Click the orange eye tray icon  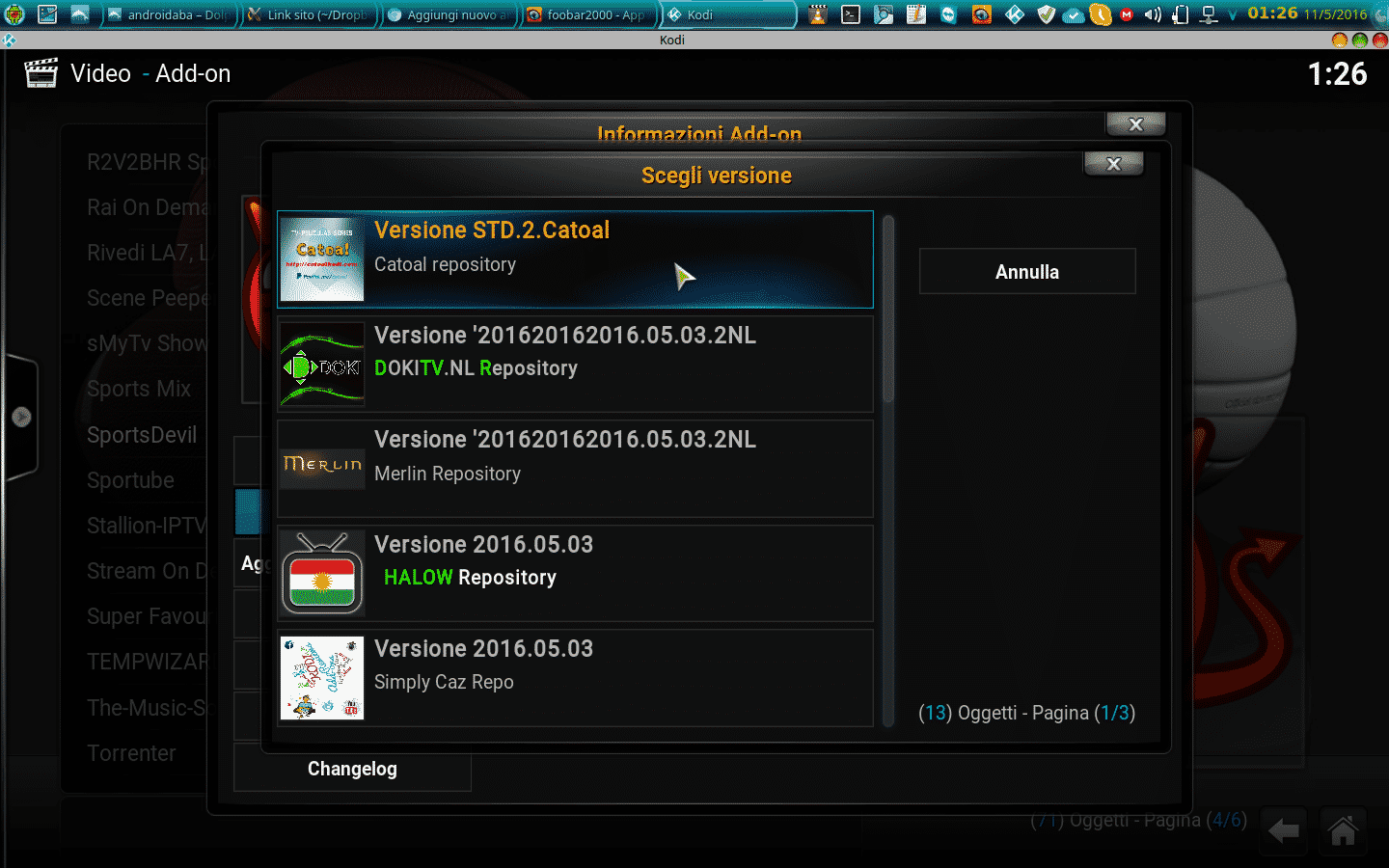[x=982, y=14]
